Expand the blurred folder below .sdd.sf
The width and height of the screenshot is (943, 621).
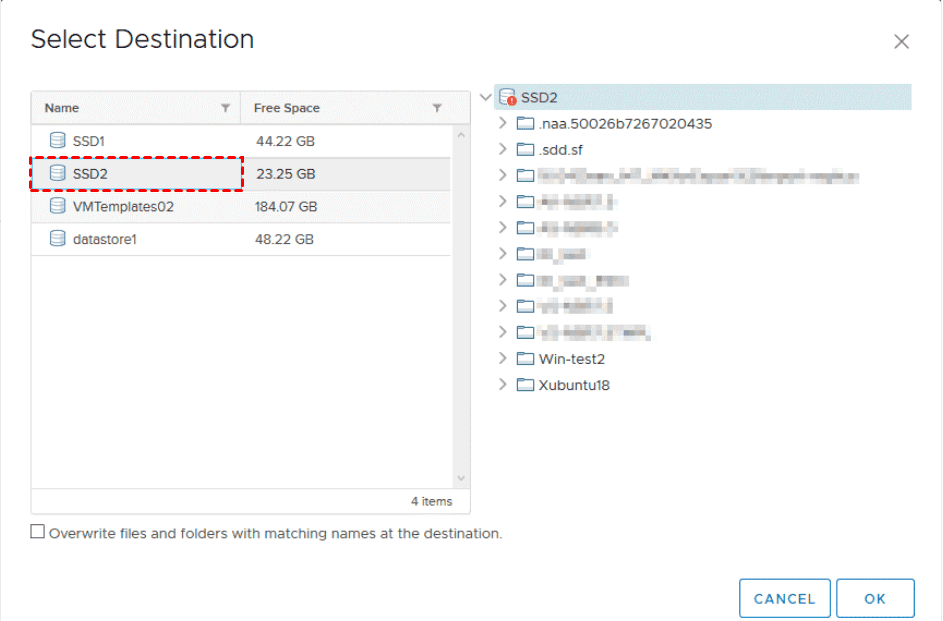click(503, 175)
